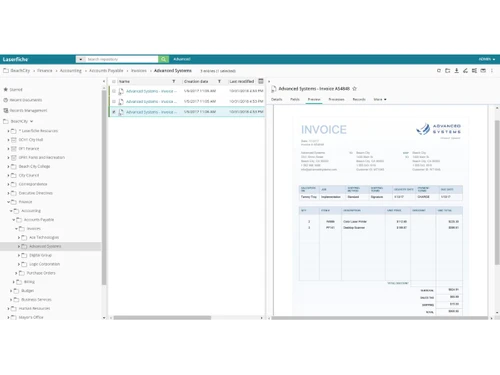500x375 pixels.
Task: Star the Invoice A54848 document
Action: [354, 89]
